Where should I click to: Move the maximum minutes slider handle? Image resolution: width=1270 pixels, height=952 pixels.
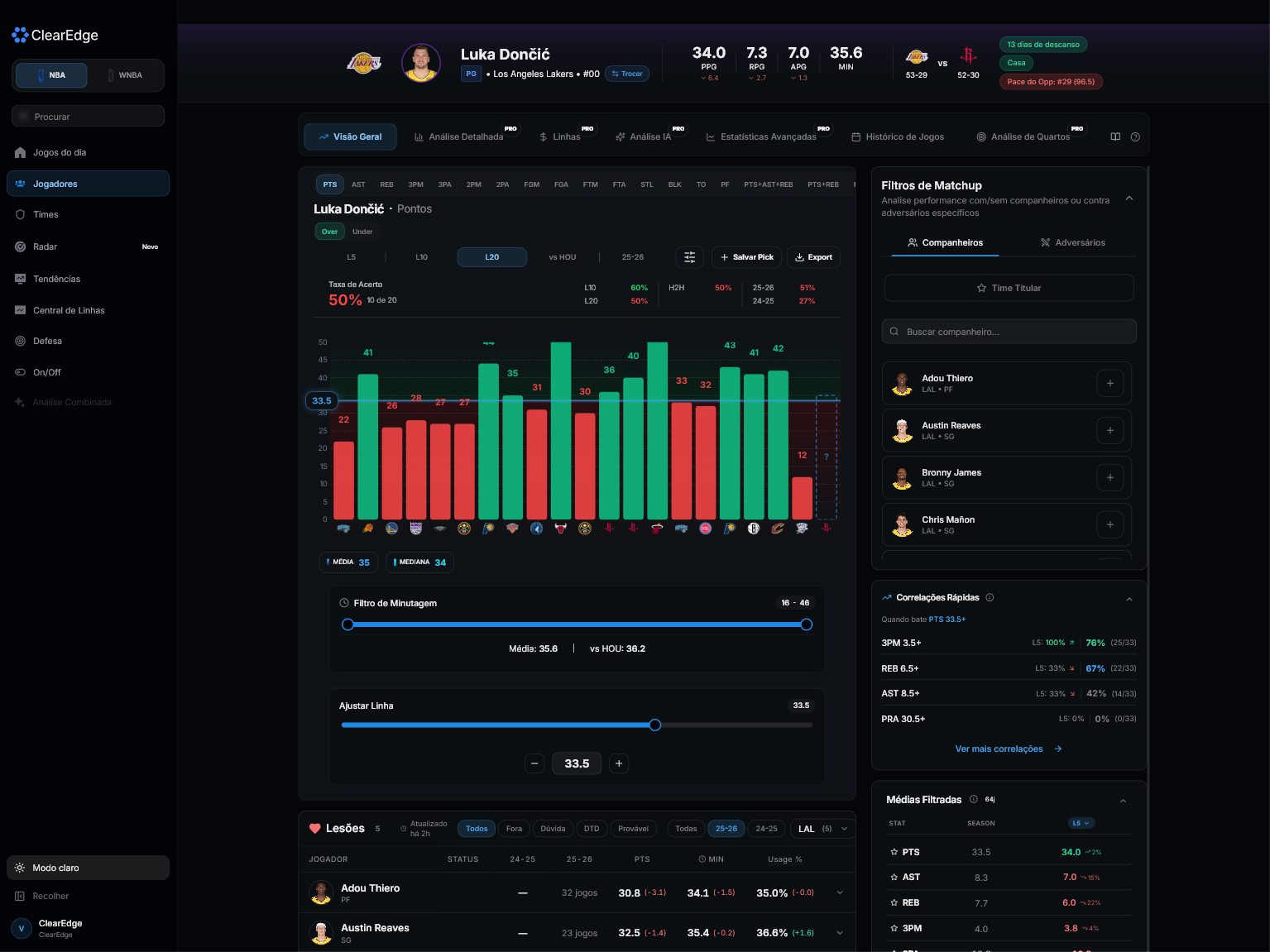click(807, 624)
